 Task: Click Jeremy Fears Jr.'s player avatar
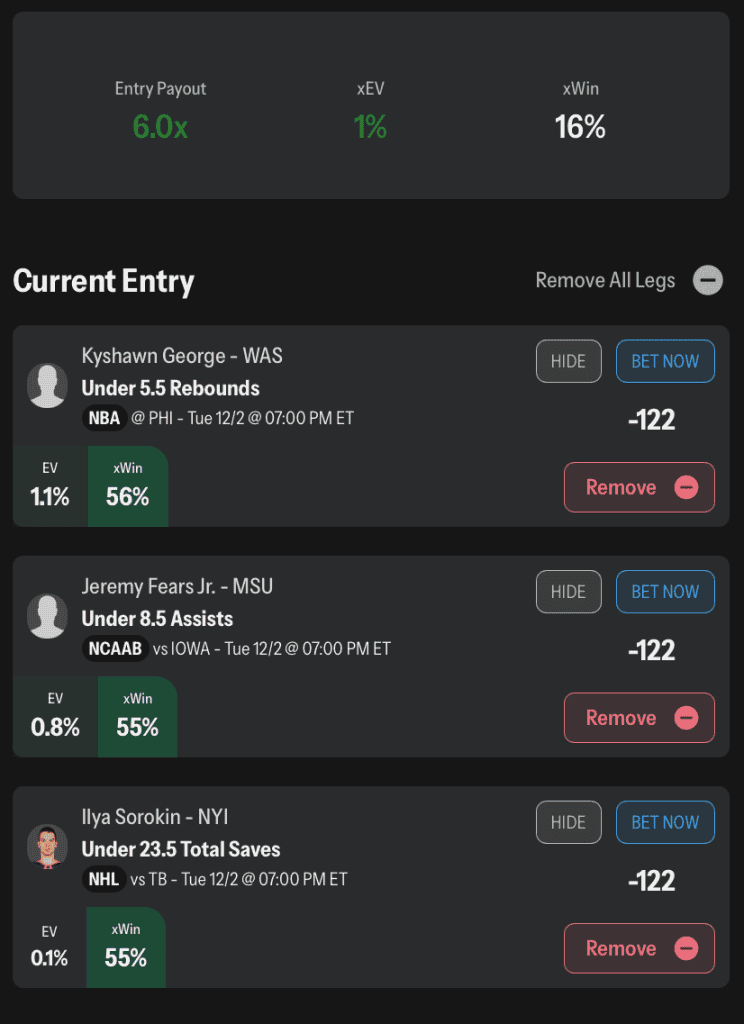tap(47, 616)
